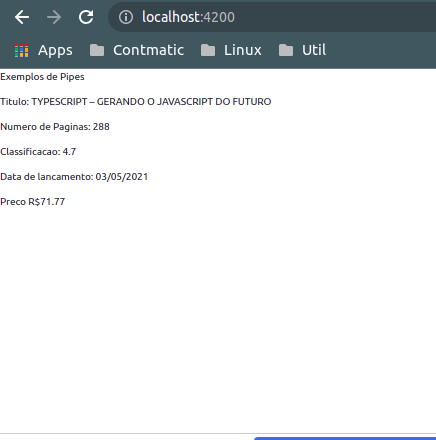The width and height of the screenshot is (436, 440).
Task: View site information icon beside the URL
Action: (126, 17)
